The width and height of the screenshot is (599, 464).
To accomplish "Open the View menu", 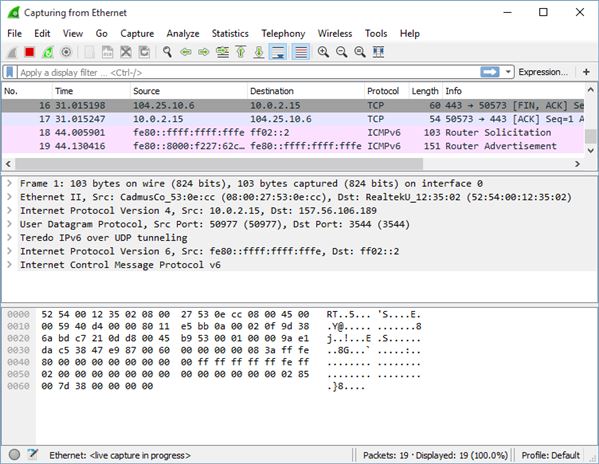I will coord(73,34).
